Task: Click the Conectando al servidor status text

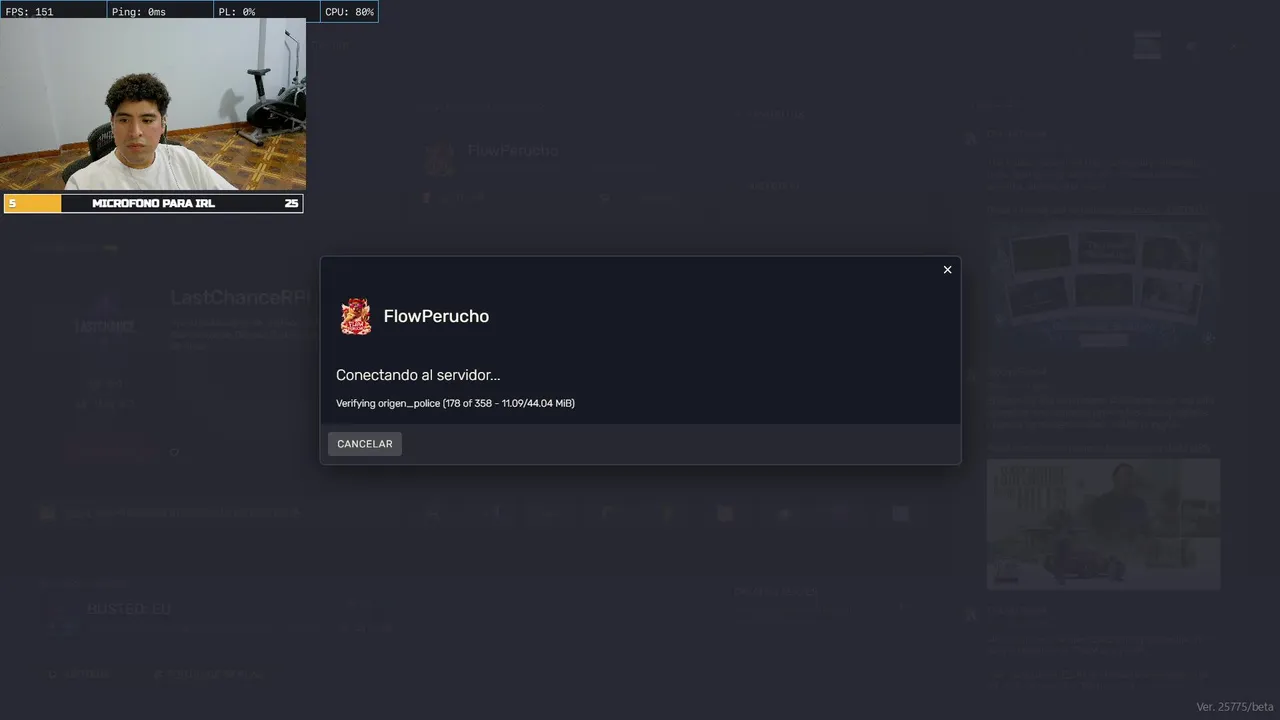Action: click(x=418, y=375)
